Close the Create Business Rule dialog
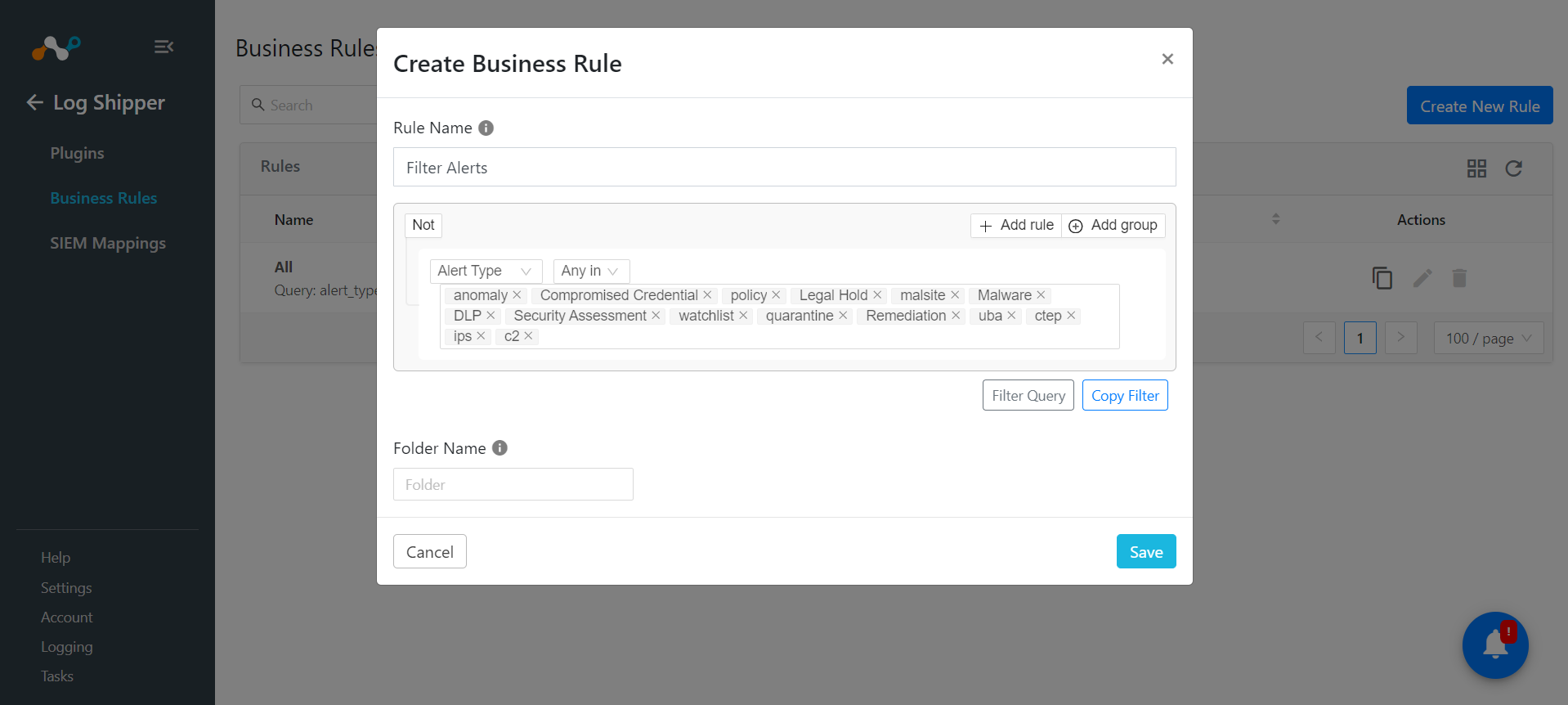Screen dimensions: 1568x705 click(x=1167, y=59)
